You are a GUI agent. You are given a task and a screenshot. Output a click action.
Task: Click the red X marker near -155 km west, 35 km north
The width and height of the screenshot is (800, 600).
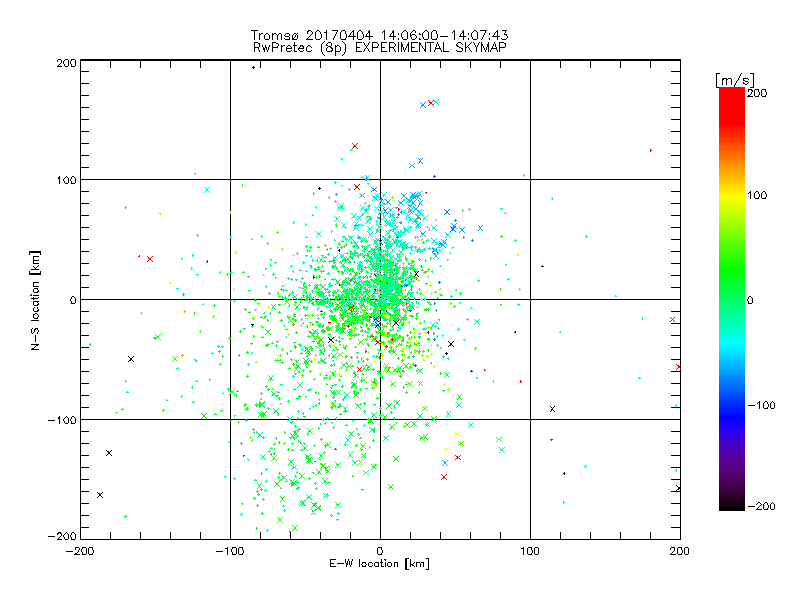click(x=149, y=259)
